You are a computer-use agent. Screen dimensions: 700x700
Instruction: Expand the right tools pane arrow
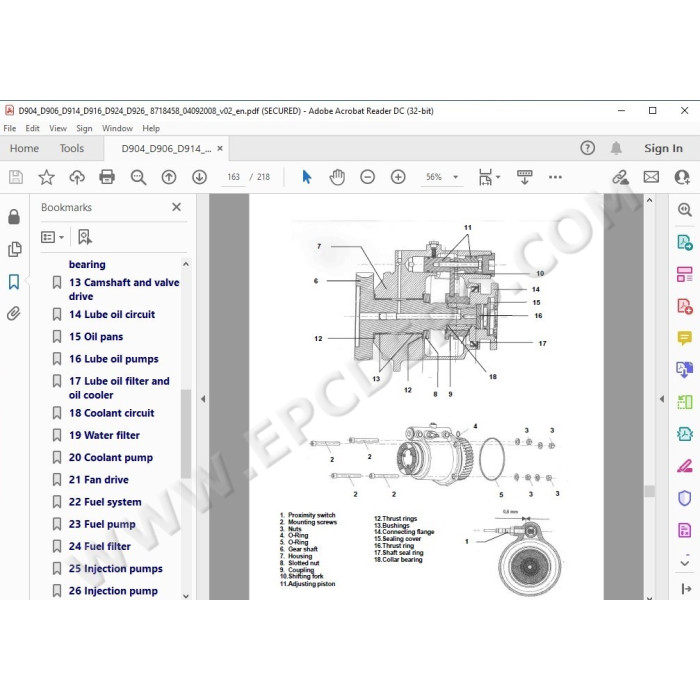click(x=662, y=399)
